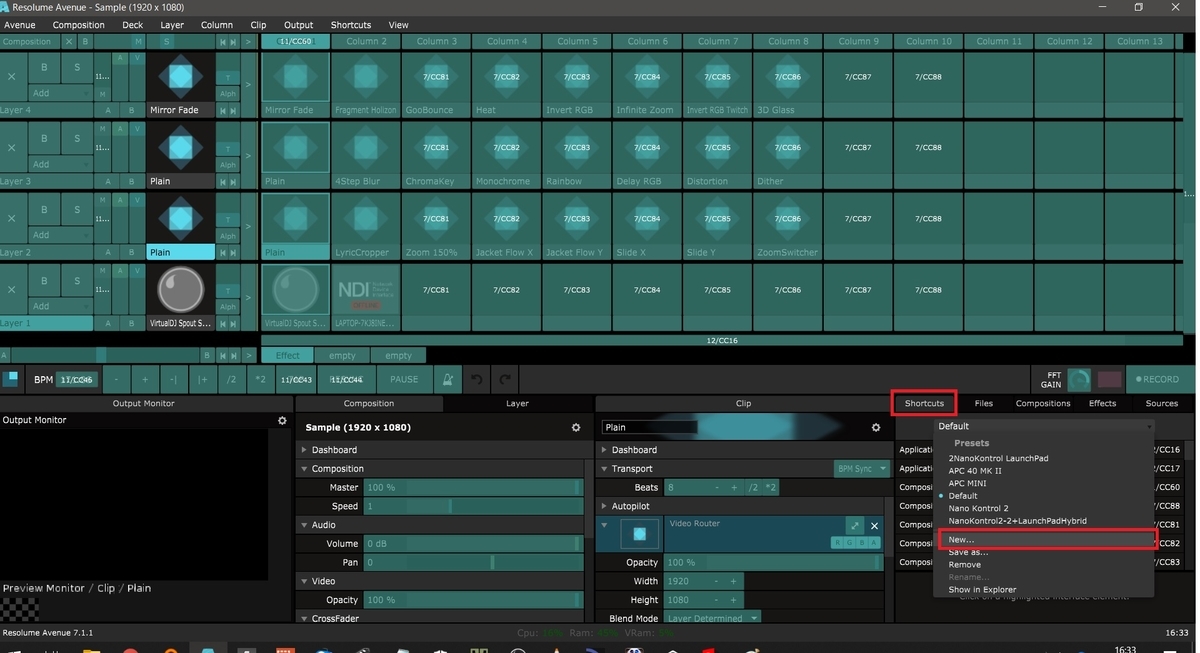The image size is (1200, 653).
Task: Open clip settings via the gear icon
Action: 875,427
